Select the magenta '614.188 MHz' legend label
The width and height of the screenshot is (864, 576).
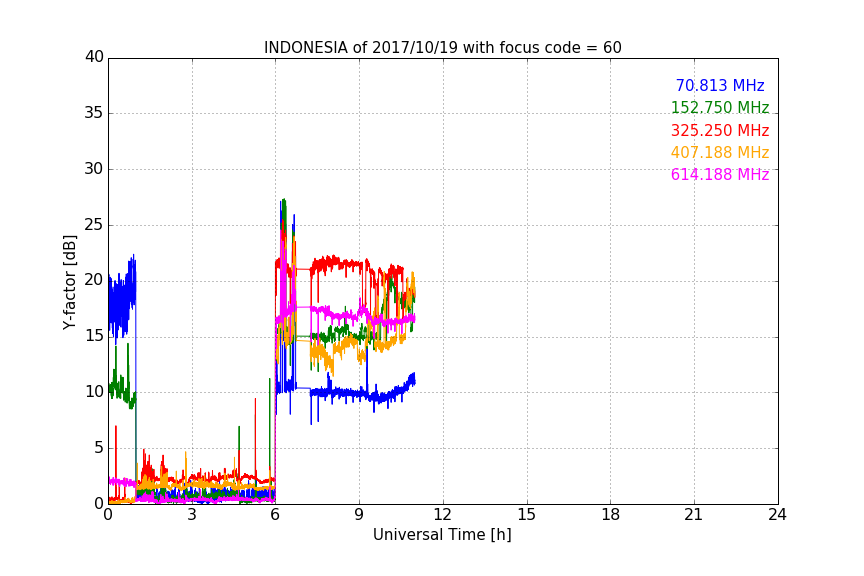[720, 175]
